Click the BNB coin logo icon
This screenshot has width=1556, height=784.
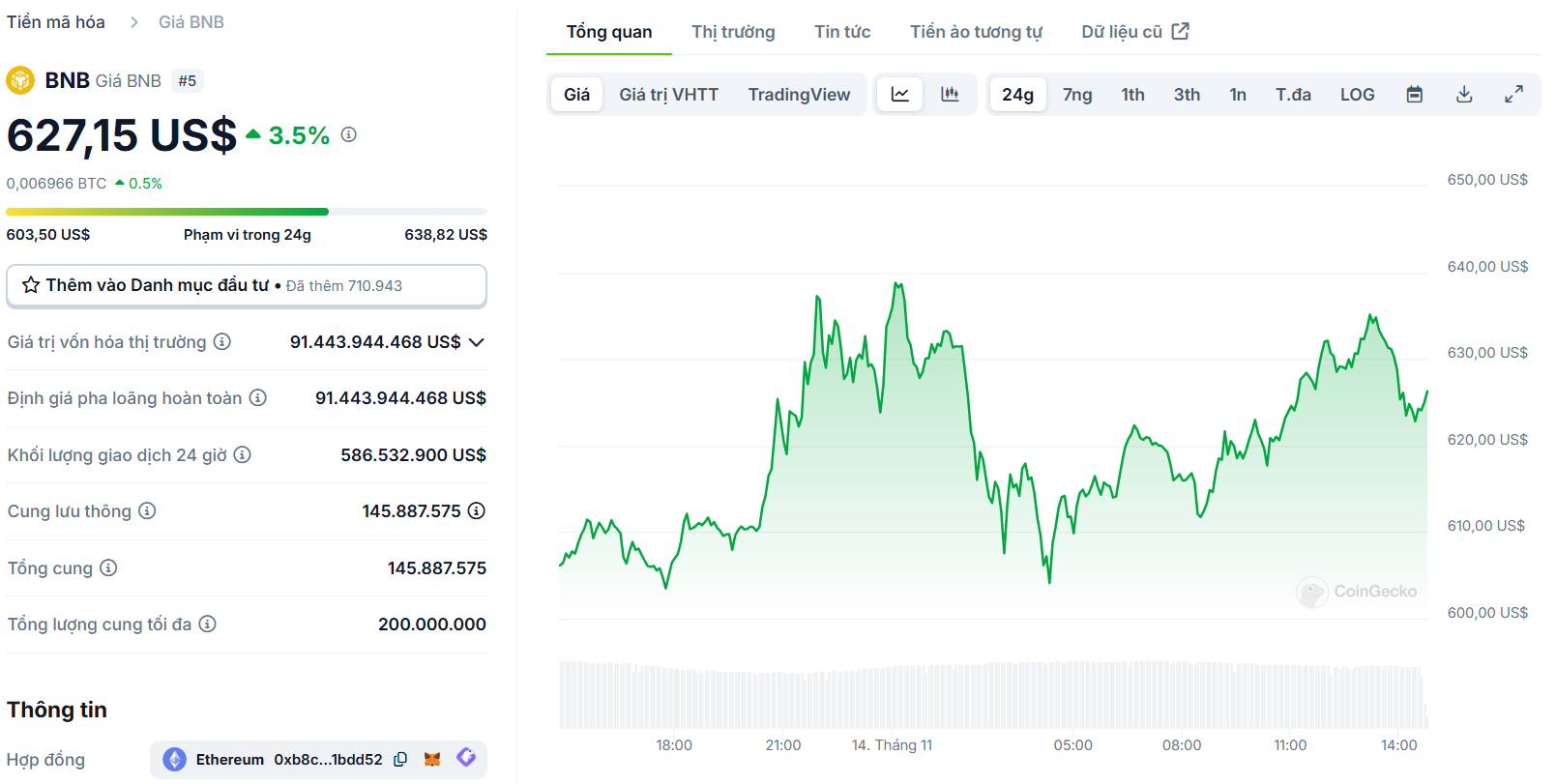coord(20,80)
